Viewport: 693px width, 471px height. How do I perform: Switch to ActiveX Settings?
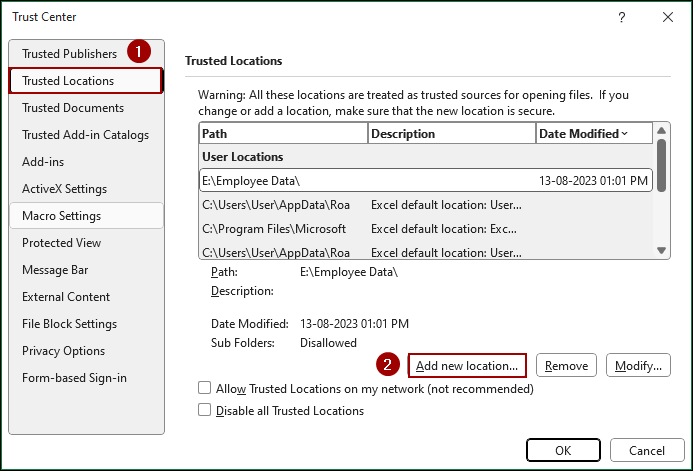point(86,189)
